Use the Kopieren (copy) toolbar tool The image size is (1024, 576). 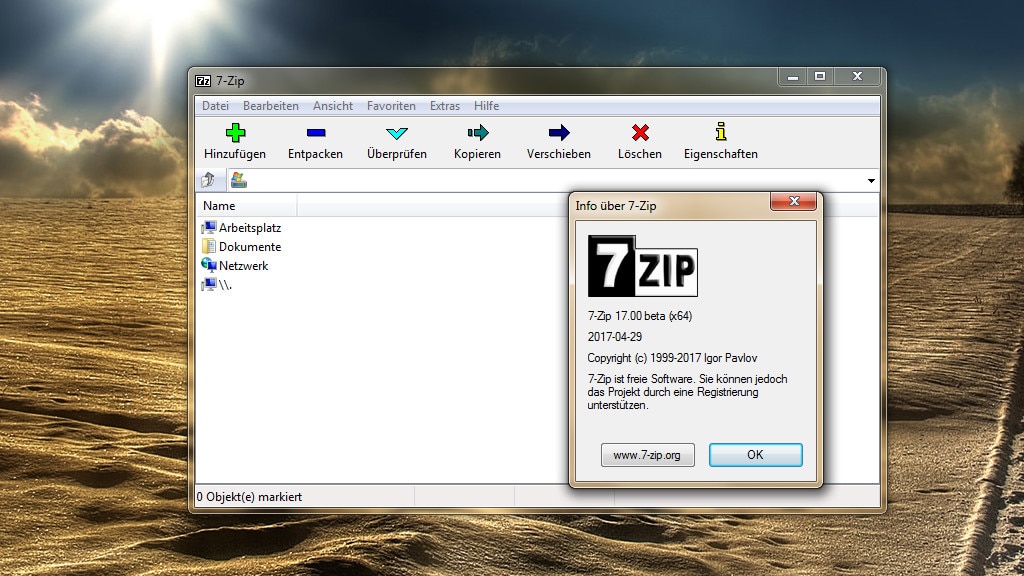[477, 141]
